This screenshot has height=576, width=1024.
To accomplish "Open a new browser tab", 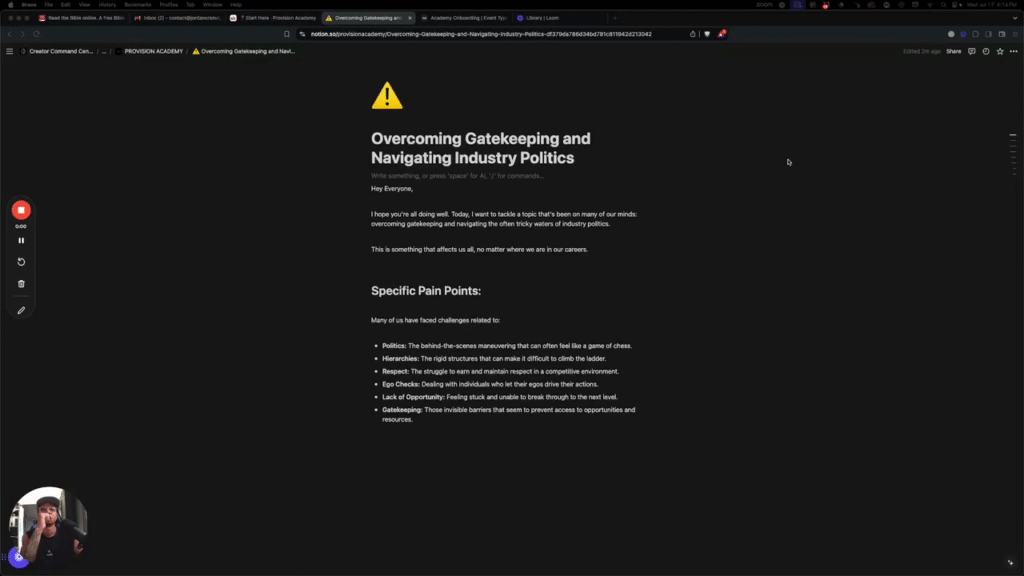I will tap(615, 18).
